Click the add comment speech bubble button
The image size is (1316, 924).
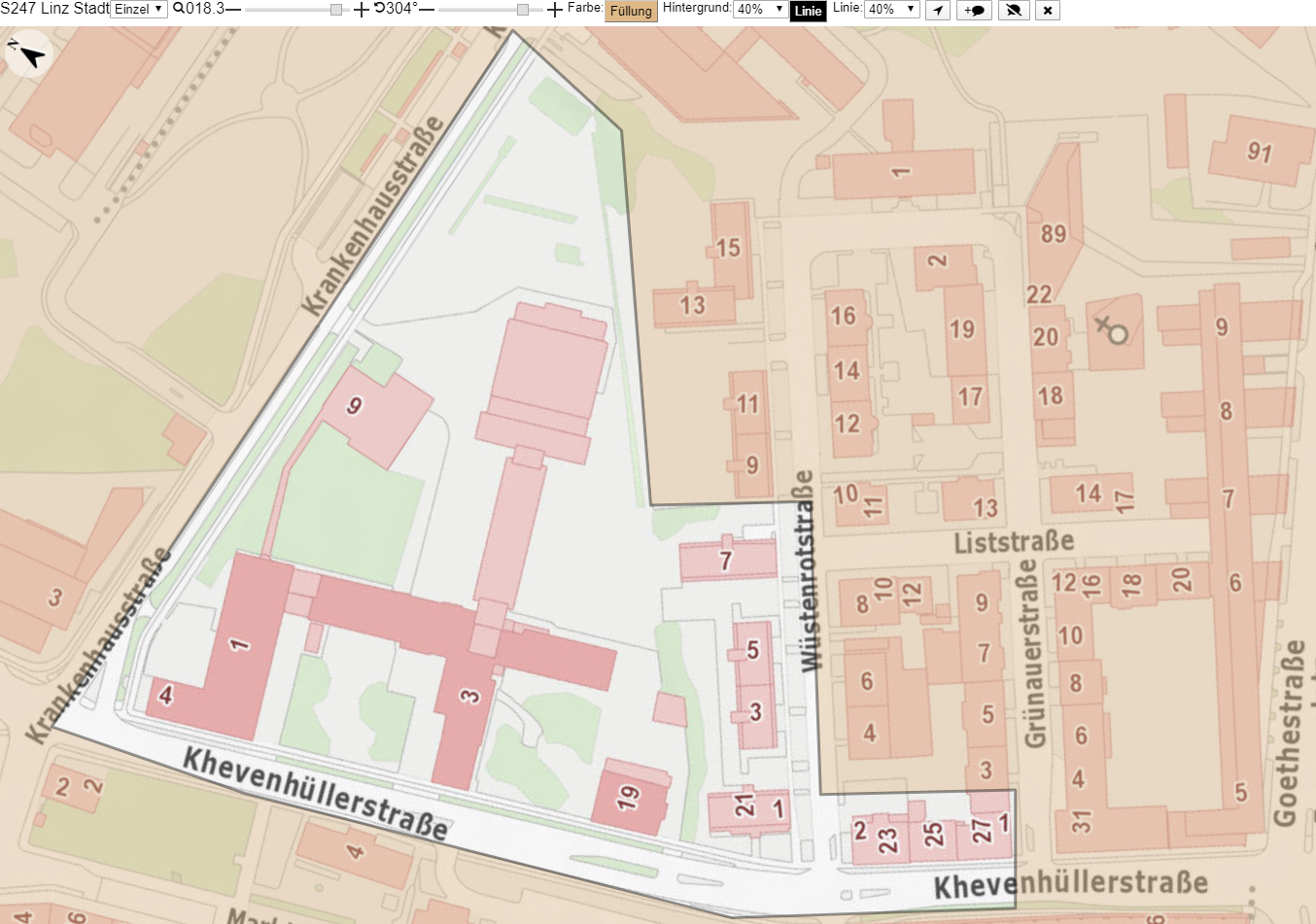pos(974,10)
